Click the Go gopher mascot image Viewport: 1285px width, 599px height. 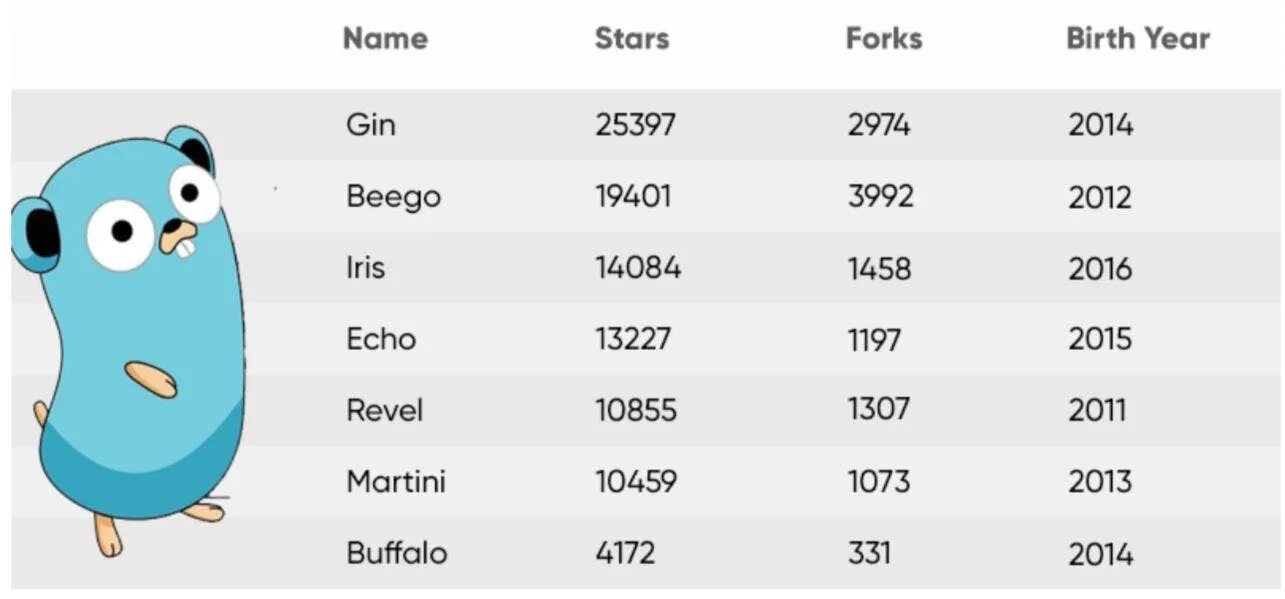[x=129, y=341]
